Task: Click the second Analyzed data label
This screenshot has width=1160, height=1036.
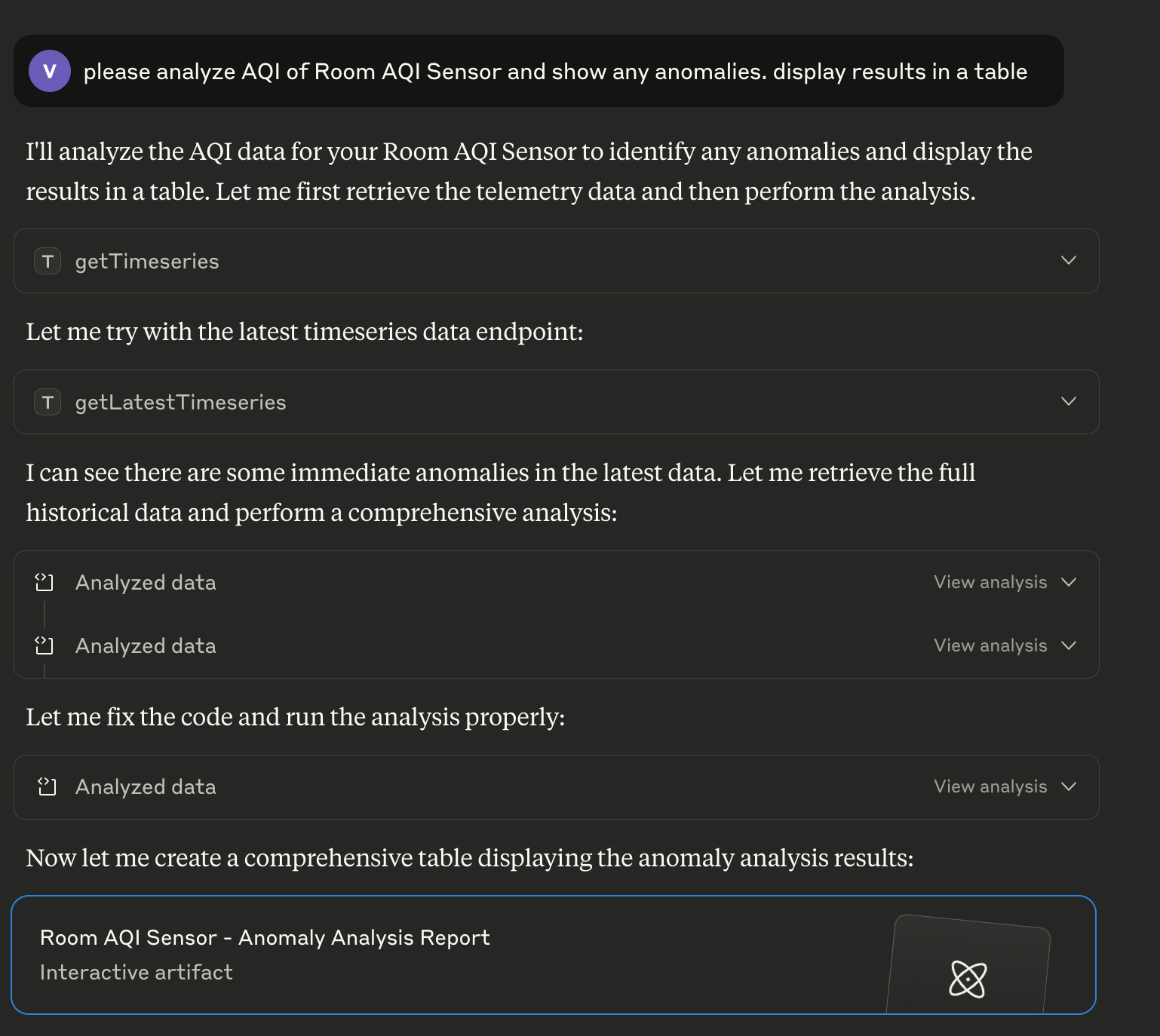Action: point(146,645)
